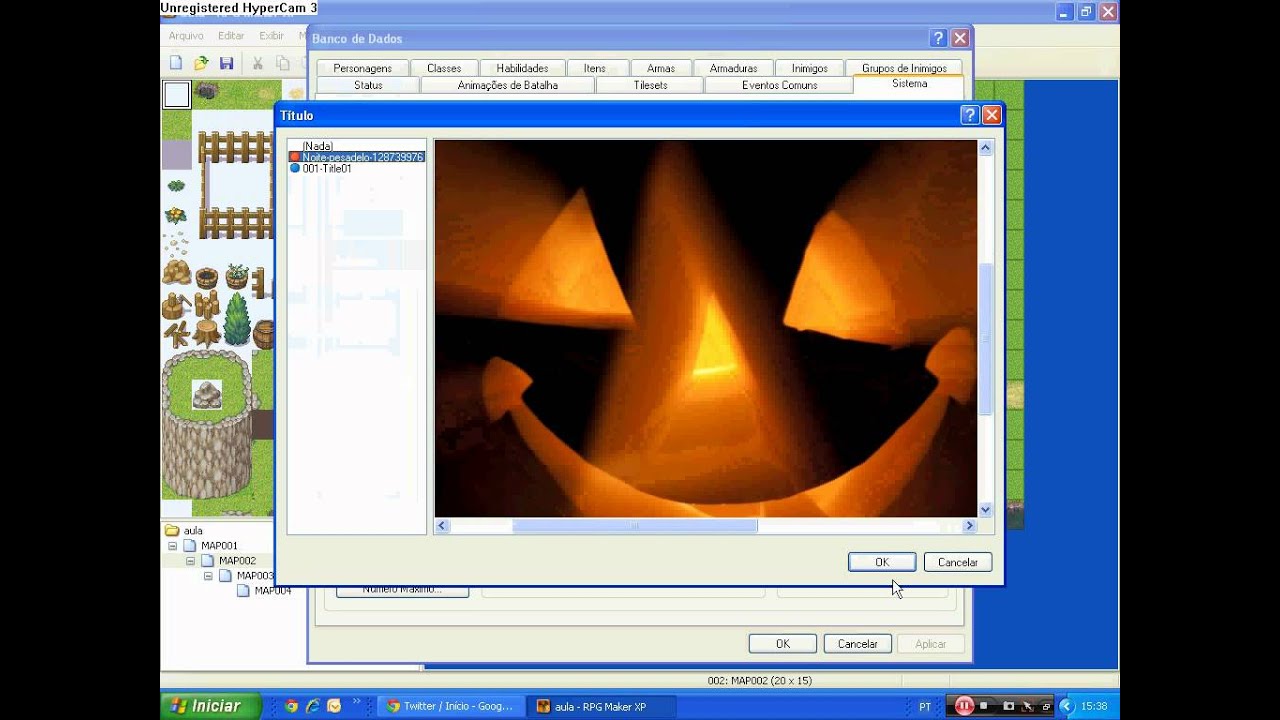Viewport: 1280px width, 720px height.
Task: Open the Exibir menu
Action: point(271,36)
